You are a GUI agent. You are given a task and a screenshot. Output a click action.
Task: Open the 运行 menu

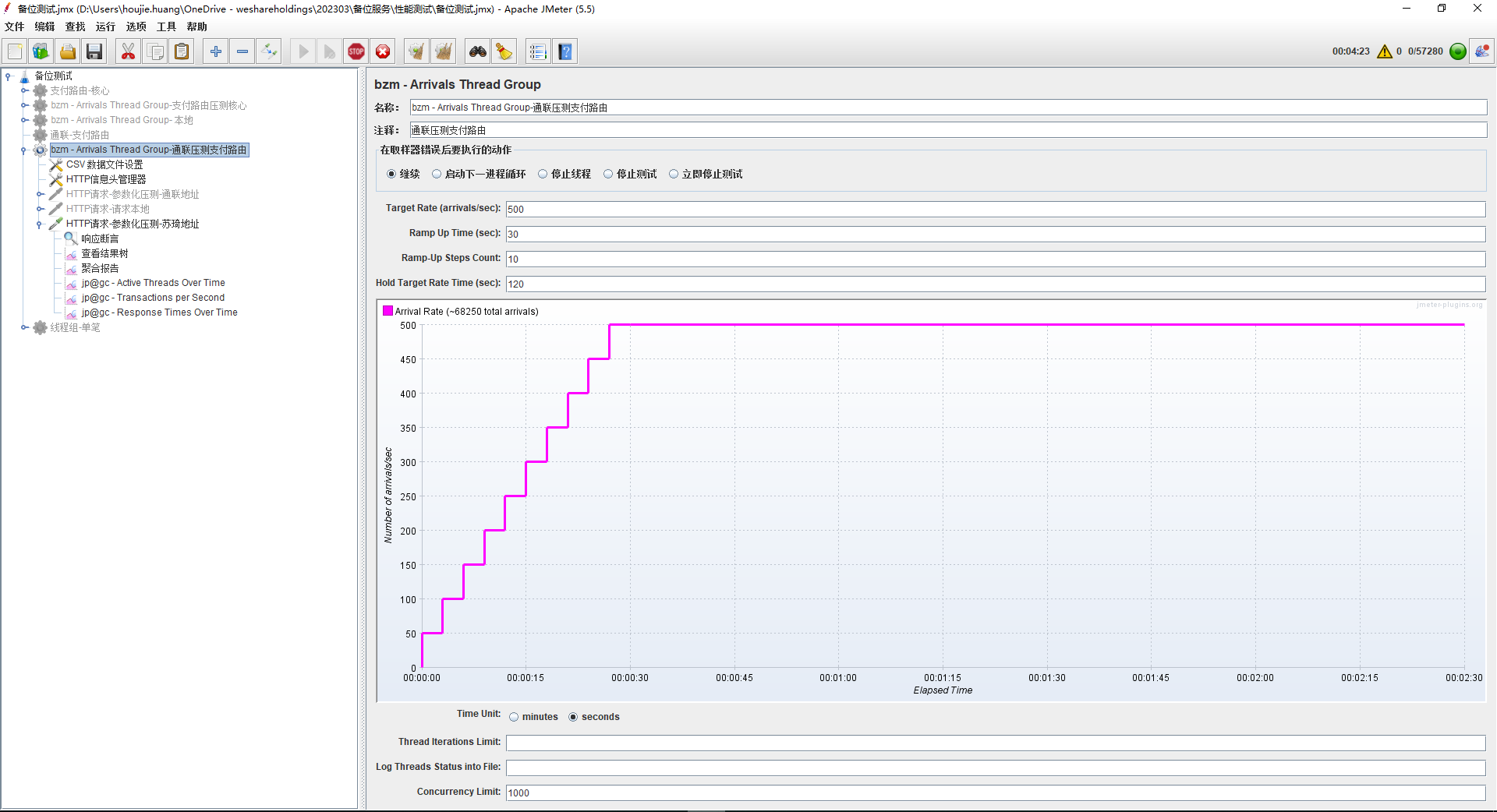tap(105, 26)
